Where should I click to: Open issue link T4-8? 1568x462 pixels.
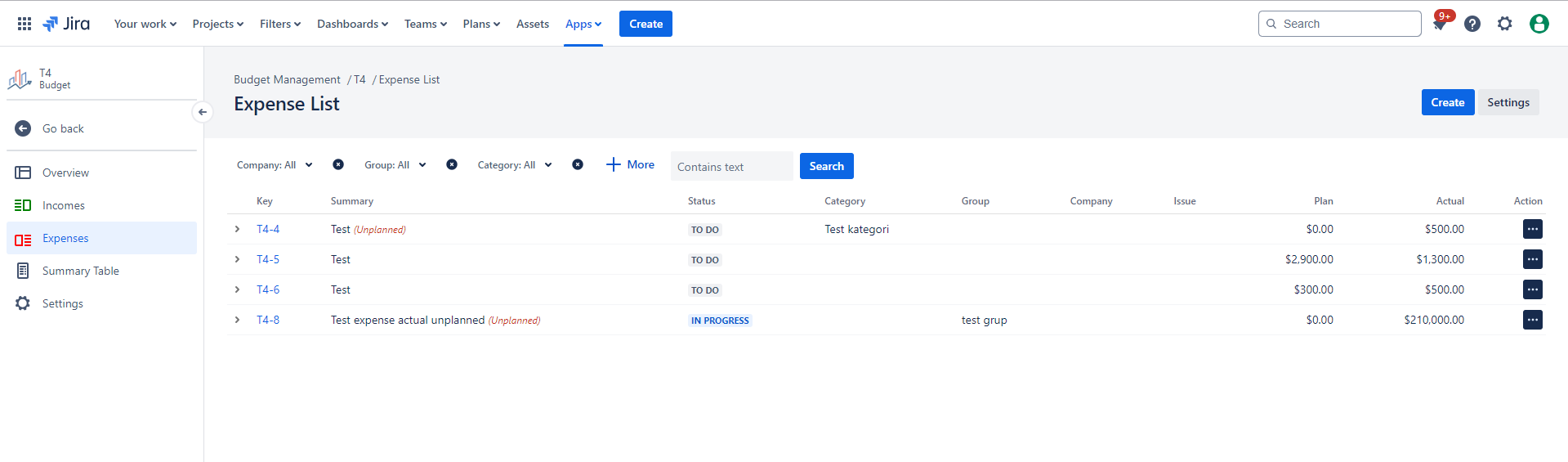[268, 320]
